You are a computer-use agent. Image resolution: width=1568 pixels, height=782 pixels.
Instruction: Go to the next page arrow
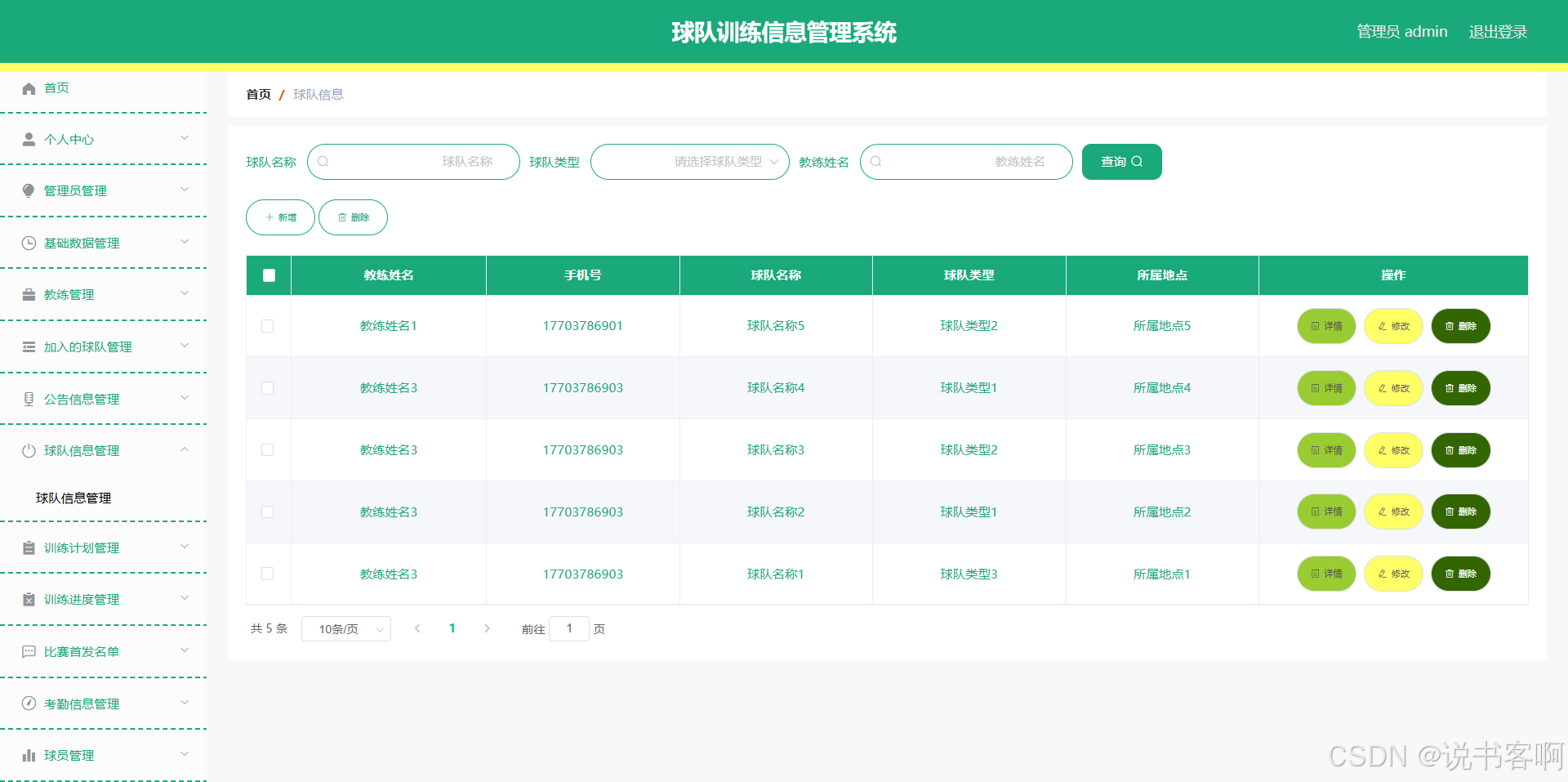pos(488,628)
